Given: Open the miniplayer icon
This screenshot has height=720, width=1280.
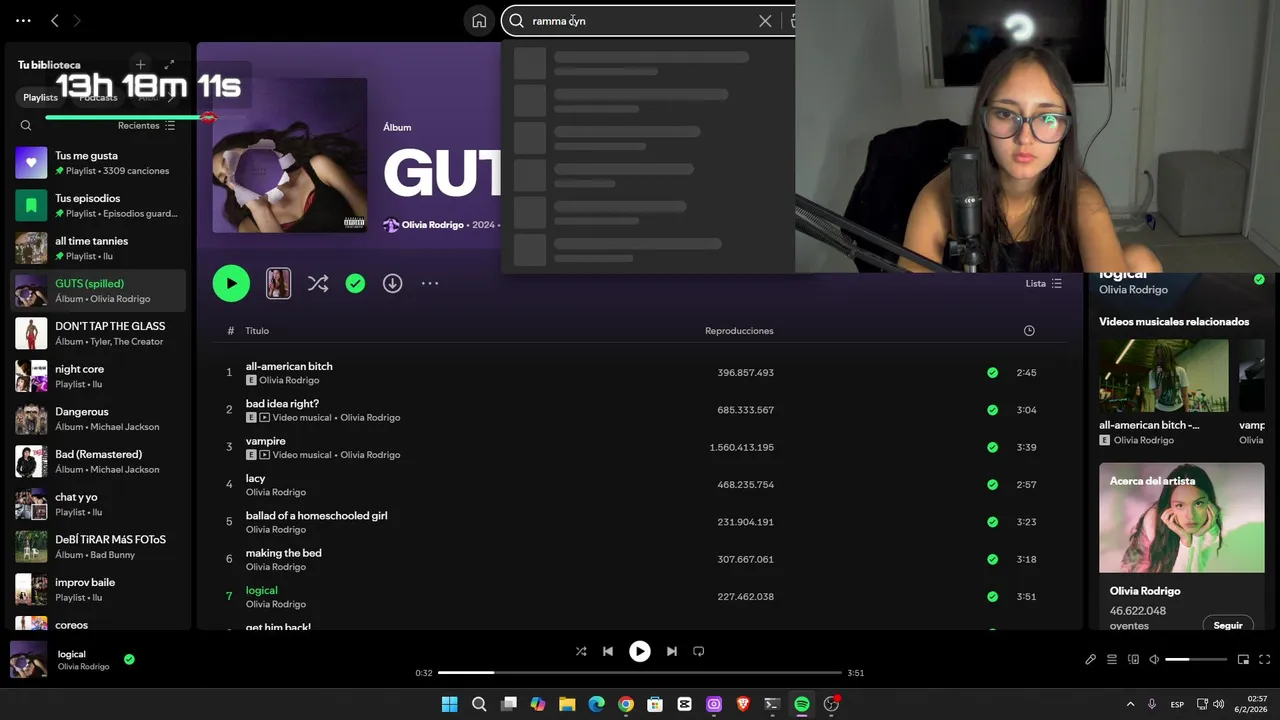Looking at the screenshot, I should coord(1243,659).
